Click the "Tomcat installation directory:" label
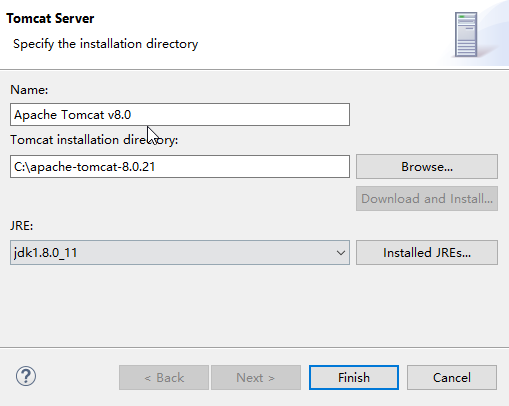509x406 pixels. (94, 140)
